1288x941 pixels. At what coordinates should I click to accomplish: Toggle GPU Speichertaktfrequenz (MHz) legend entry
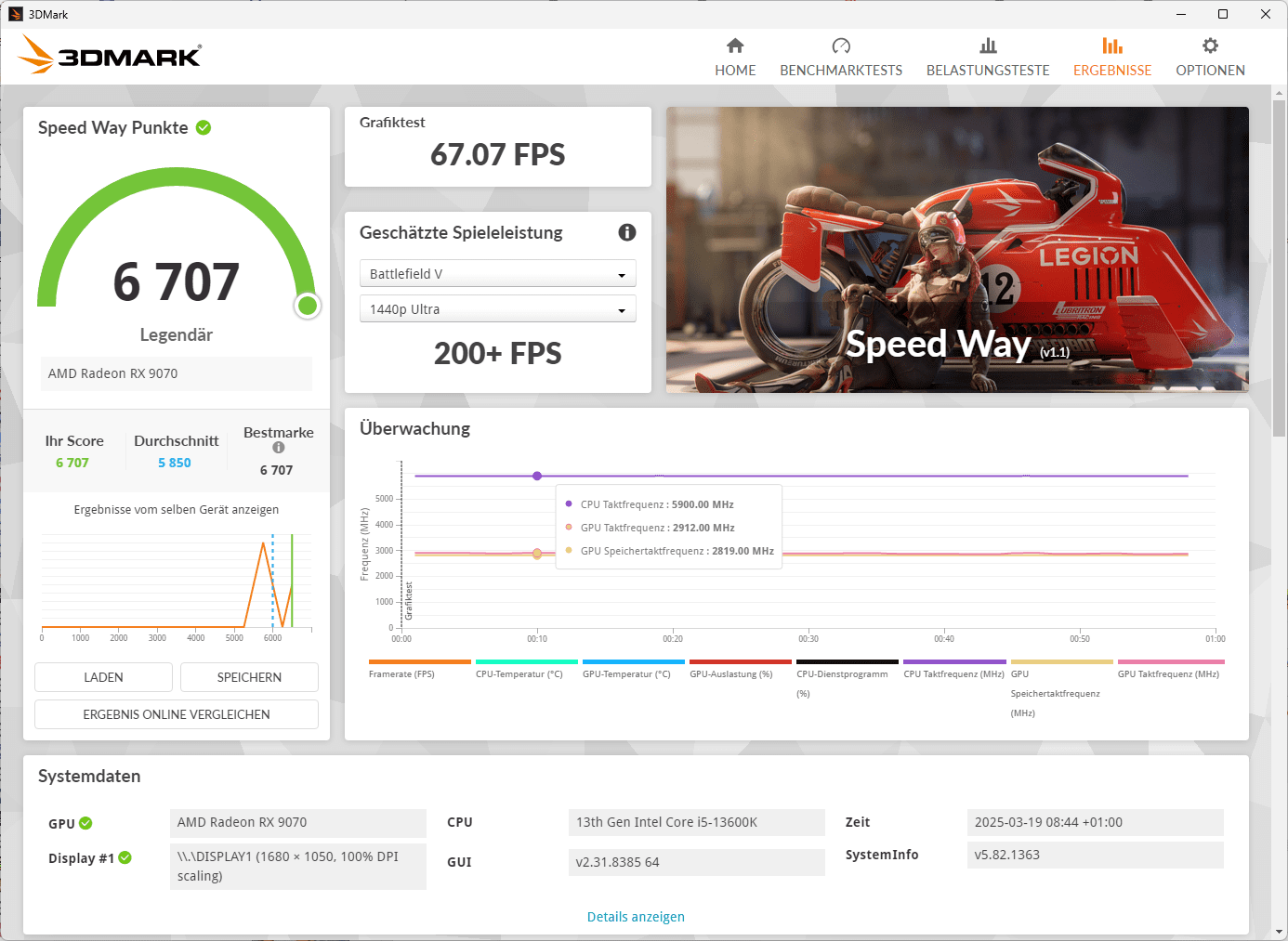pos(1061,689)
